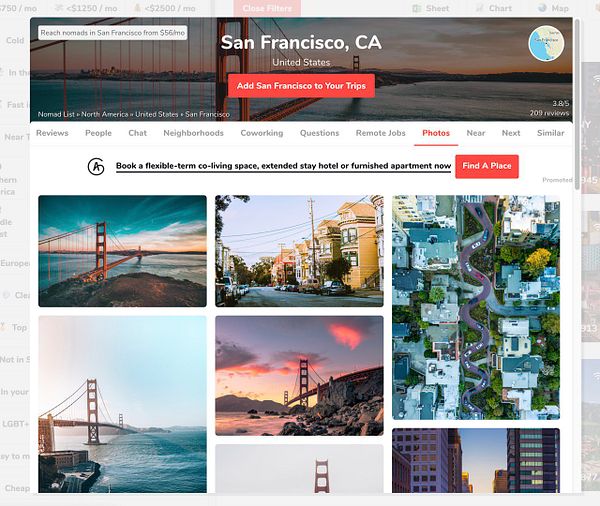The width and height of the screenshot is (600, 506).
Task: Click the modal vertical scrollbar
Action: pos(577,103)
